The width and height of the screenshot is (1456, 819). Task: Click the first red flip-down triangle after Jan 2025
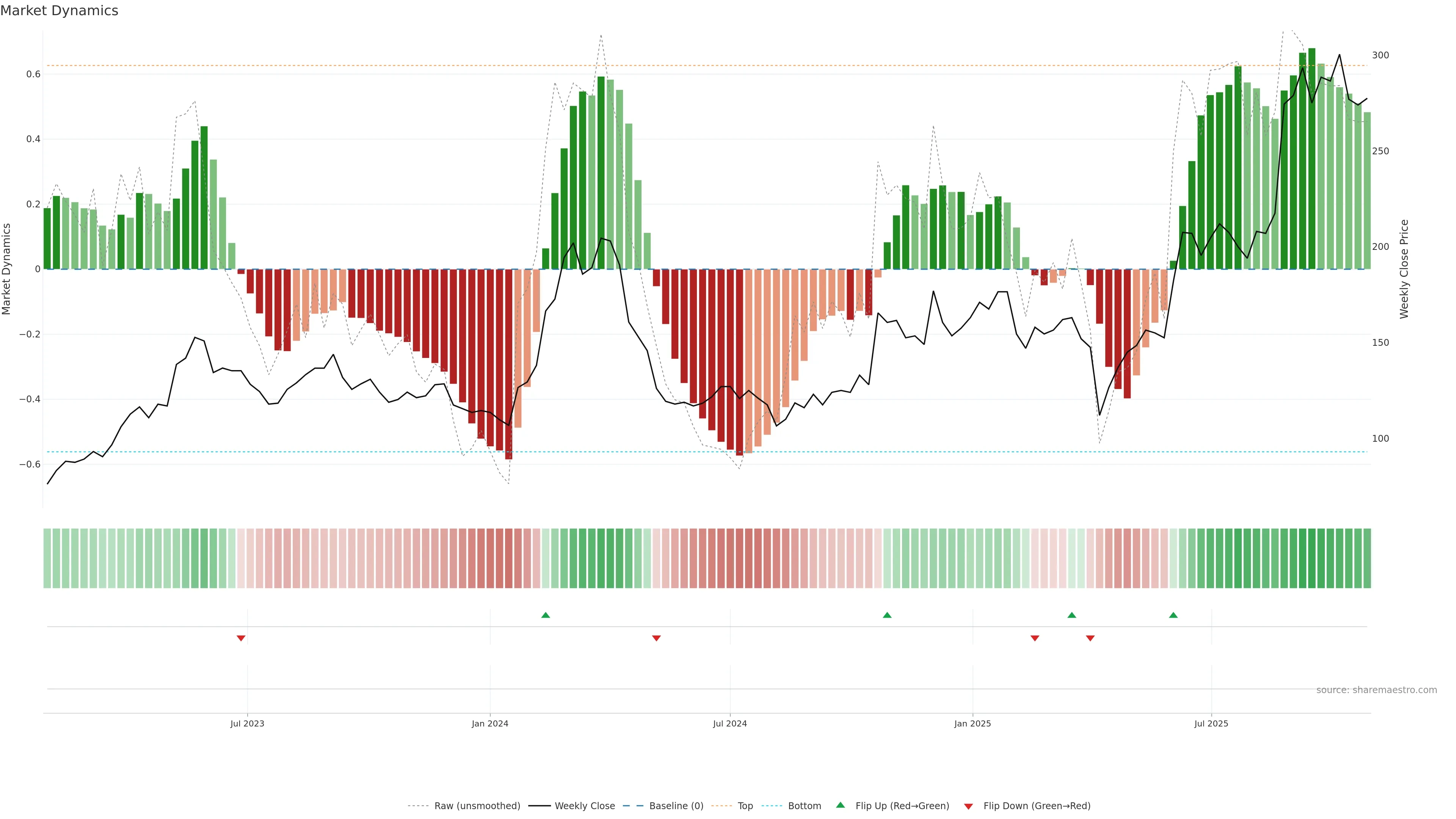[x=1035, y=638]
